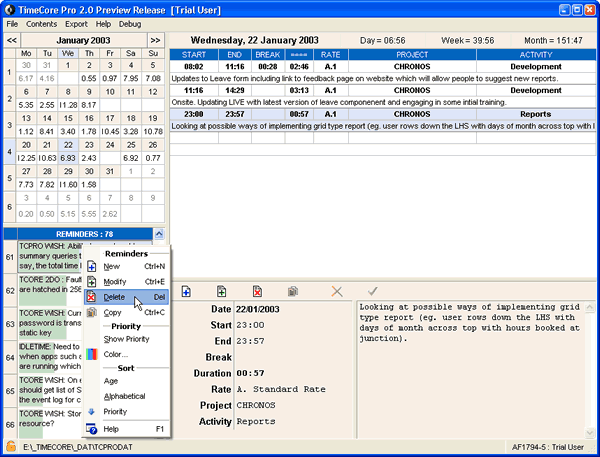Click notes scrollbar down arrow
This screenshot has width=600, height=457.
coord(590,433)
